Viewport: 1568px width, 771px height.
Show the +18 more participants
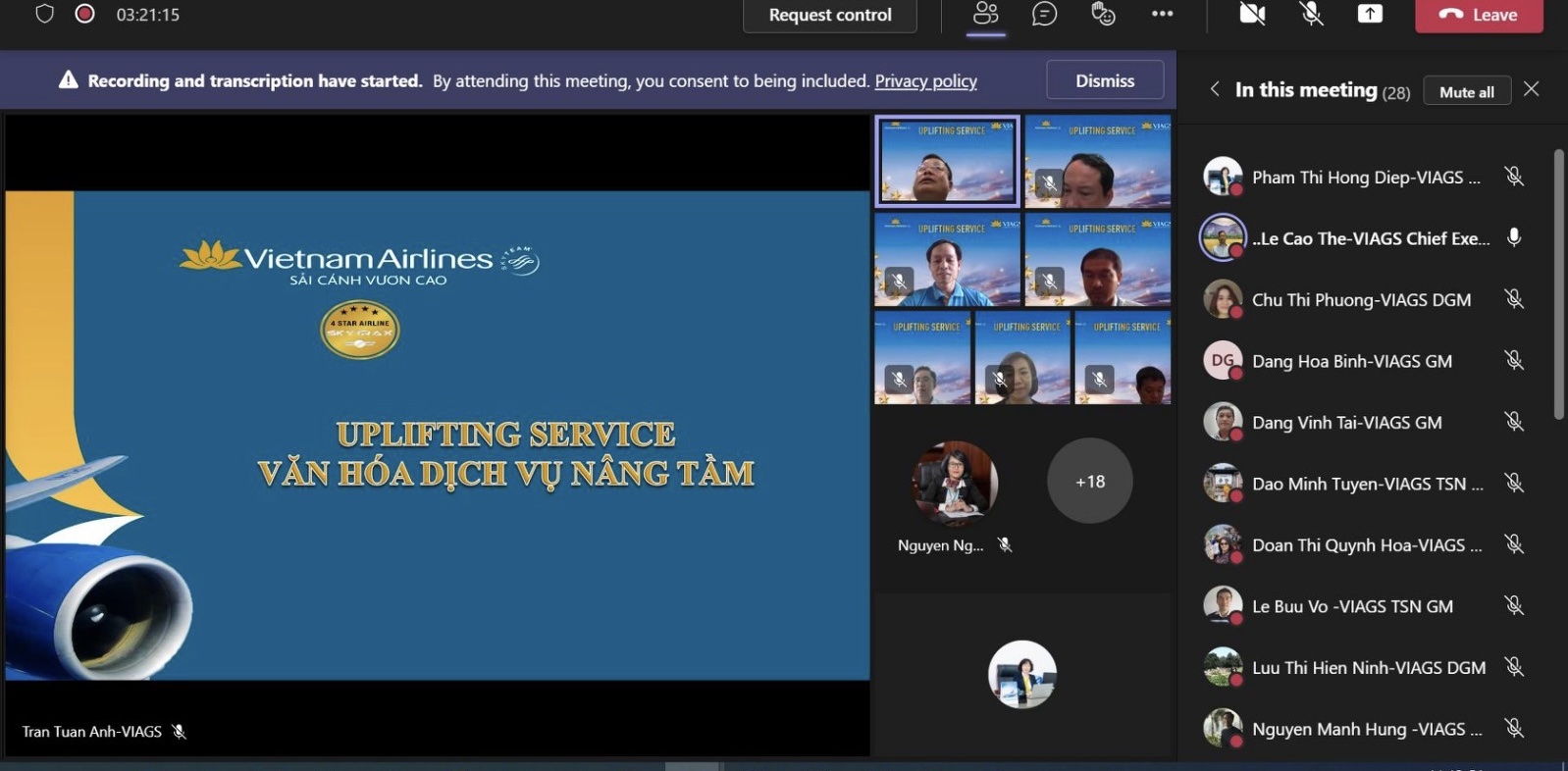(1090, 481)
